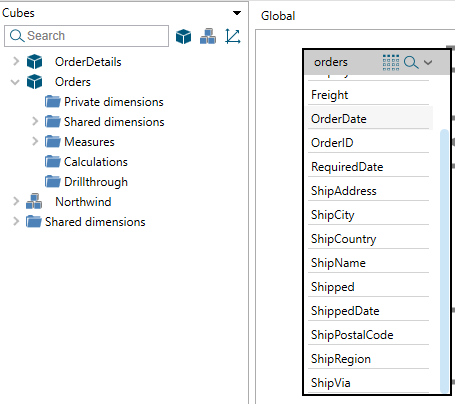Click the magnifier icon in the Search box
455x404 pixels.
tap(17, 36)
